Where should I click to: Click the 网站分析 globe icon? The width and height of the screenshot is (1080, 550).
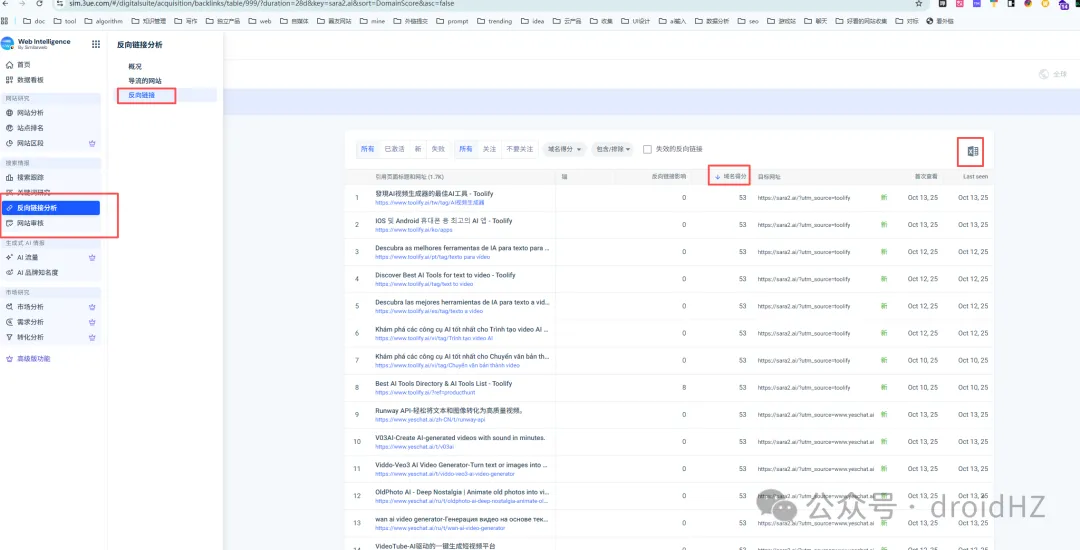point(10,113)
